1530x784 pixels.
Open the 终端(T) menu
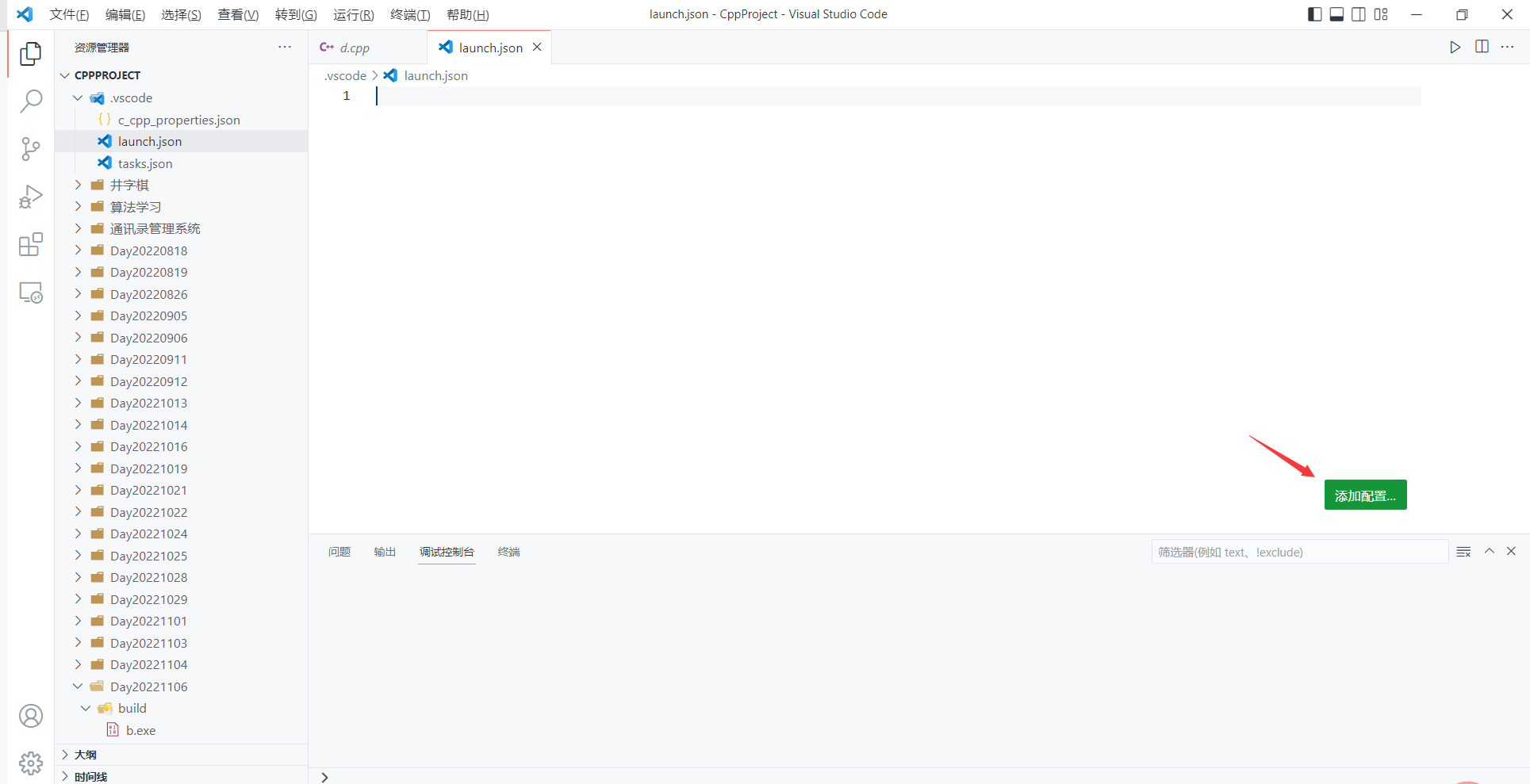tap(410, 14)
